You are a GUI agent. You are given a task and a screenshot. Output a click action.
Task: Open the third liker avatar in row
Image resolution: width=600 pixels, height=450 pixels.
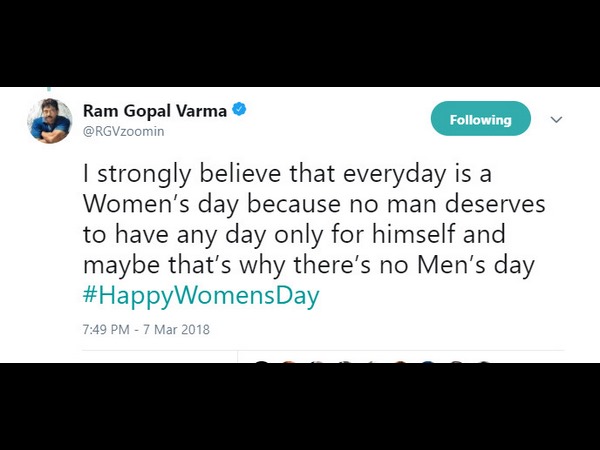(x=318, y=362)
